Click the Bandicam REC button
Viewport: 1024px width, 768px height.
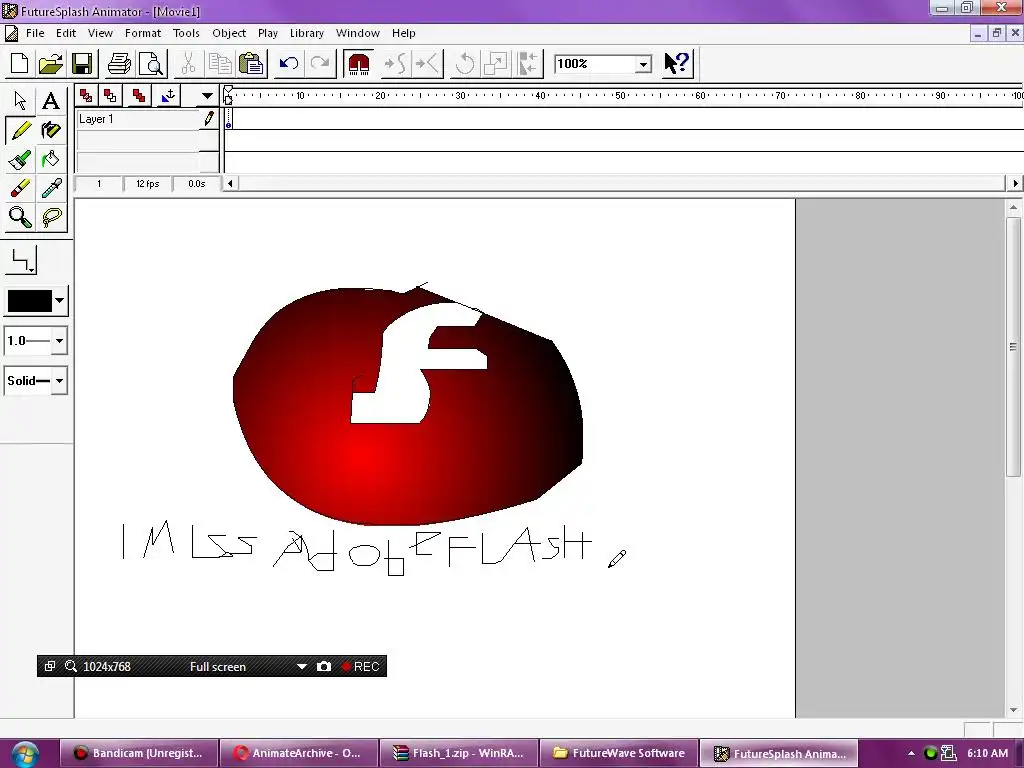pos(360,667)
